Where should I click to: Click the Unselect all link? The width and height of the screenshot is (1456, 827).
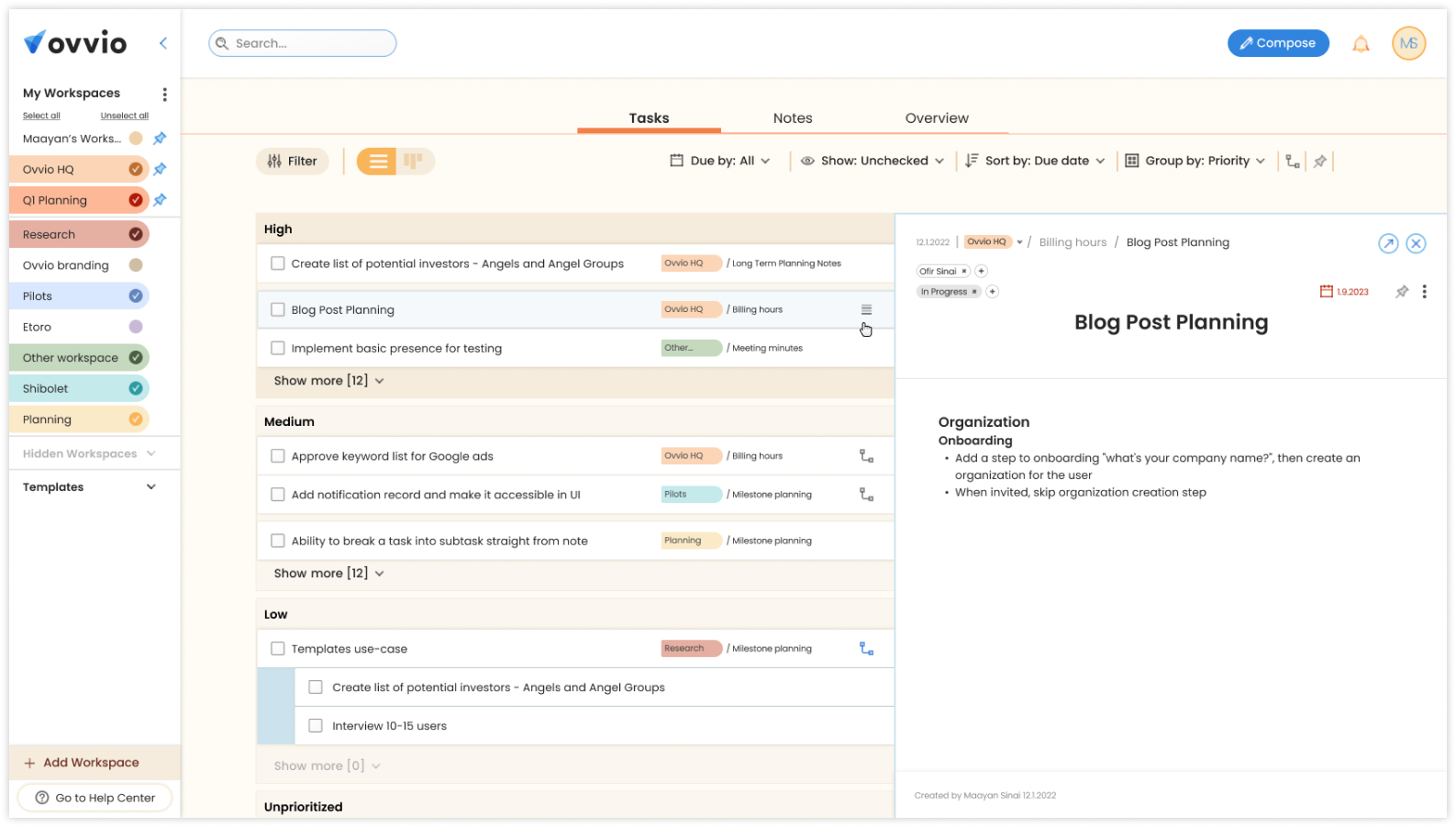click(x=125, y=117)
